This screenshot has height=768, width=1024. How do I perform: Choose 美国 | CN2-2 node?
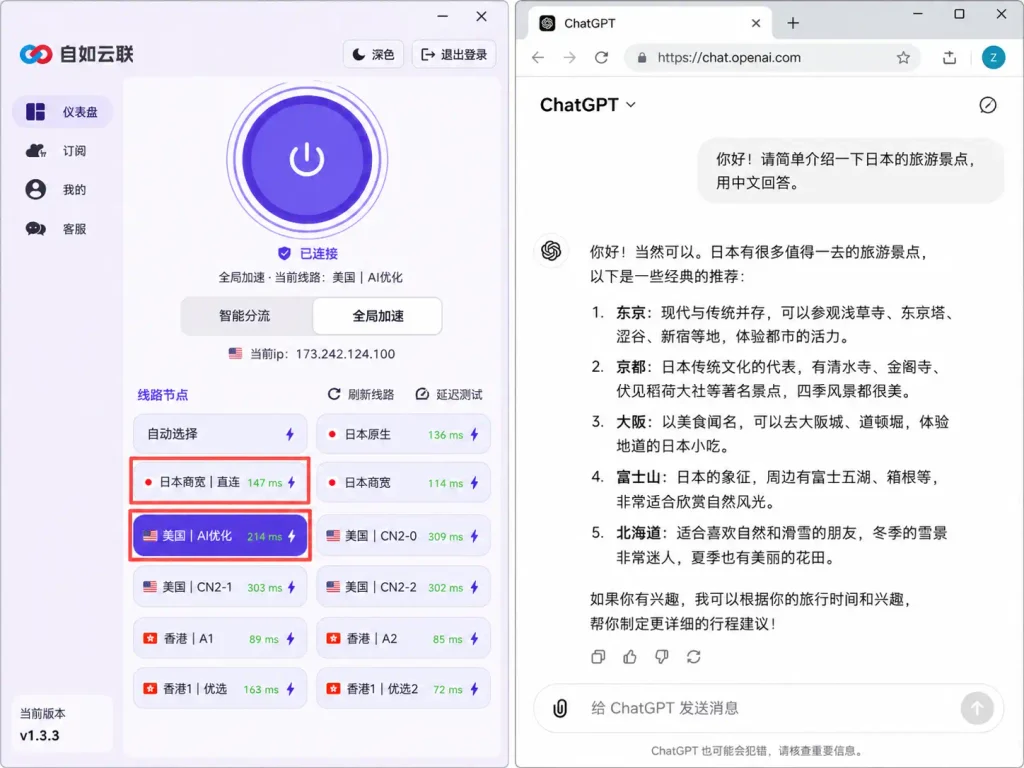404,587
